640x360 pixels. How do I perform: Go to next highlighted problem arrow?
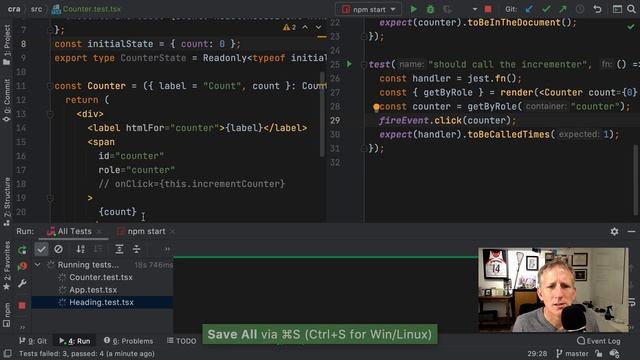click(x=318, y=27)
